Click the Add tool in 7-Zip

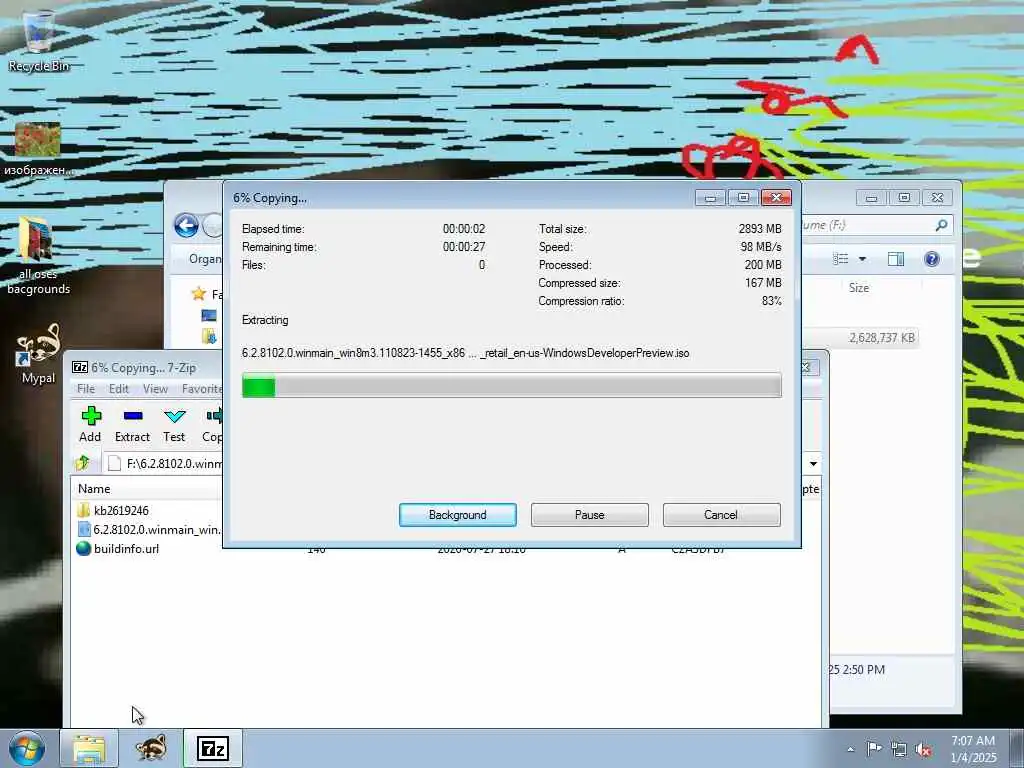[x=90, y=424]
